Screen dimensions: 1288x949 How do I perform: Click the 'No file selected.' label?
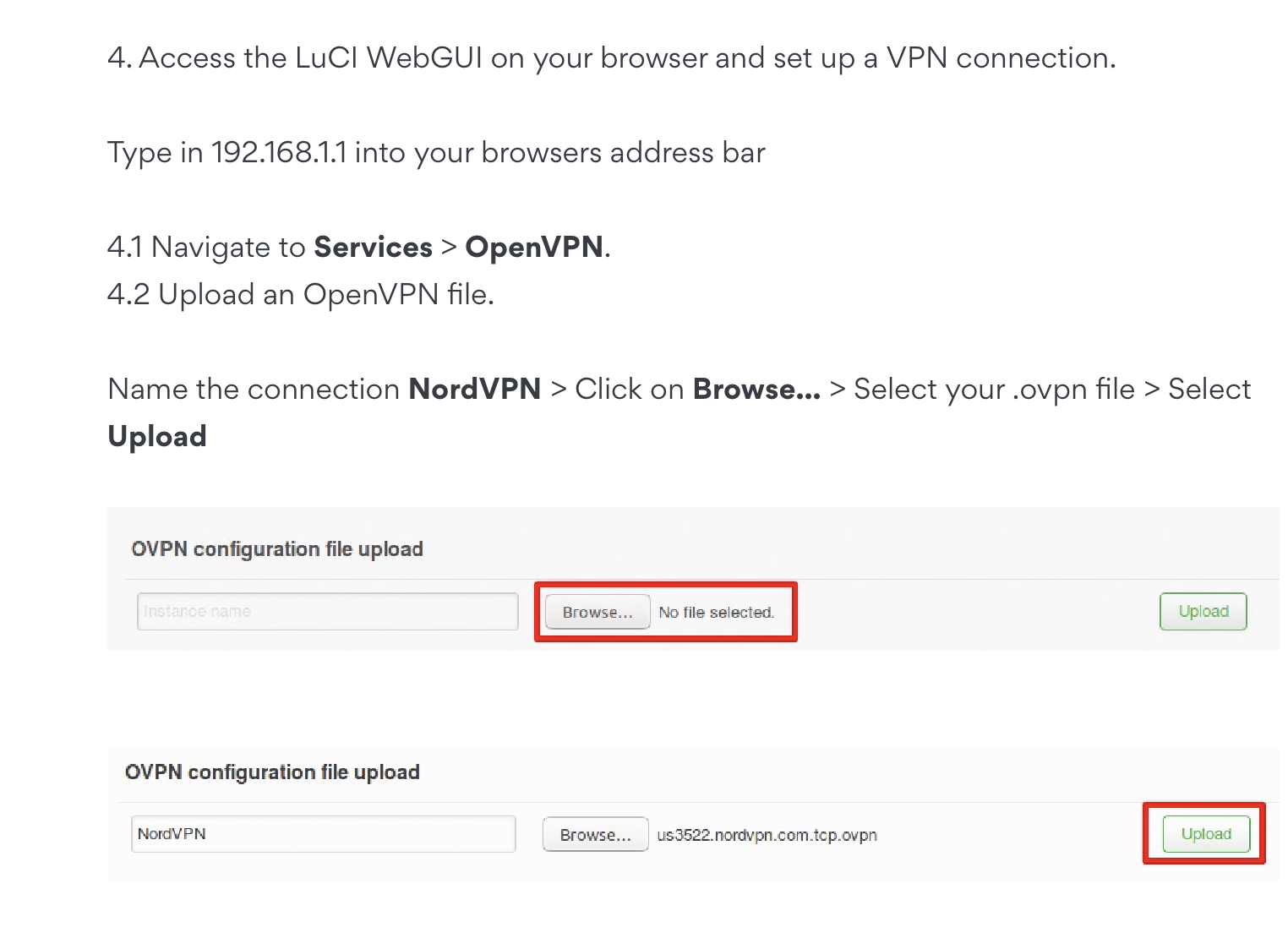point(716,612)
